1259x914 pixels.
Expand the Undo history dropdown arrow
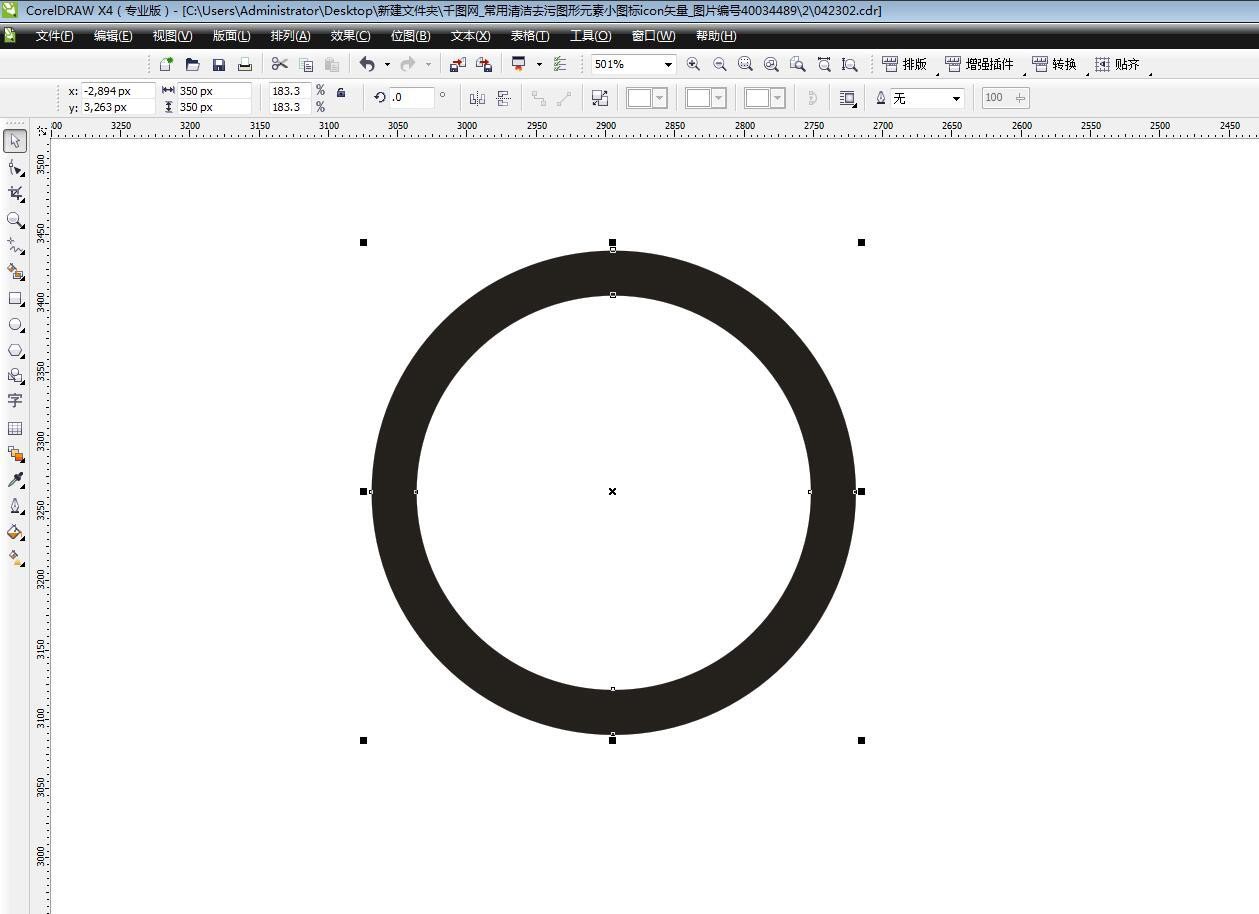pos(385,63)
